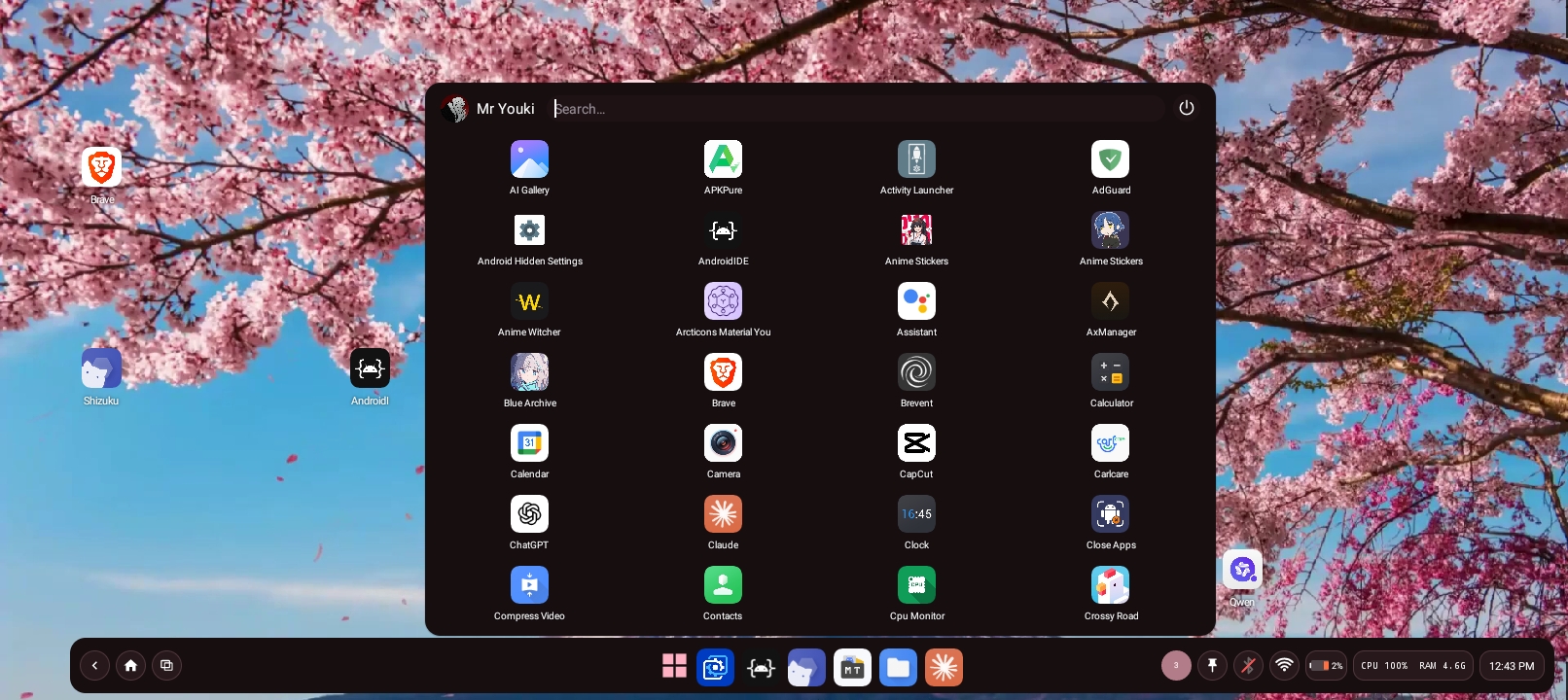The width and height of the screenshot is (1568, 700).
Task: Open MT Manager from the taskbar
Action: (852, 667)
